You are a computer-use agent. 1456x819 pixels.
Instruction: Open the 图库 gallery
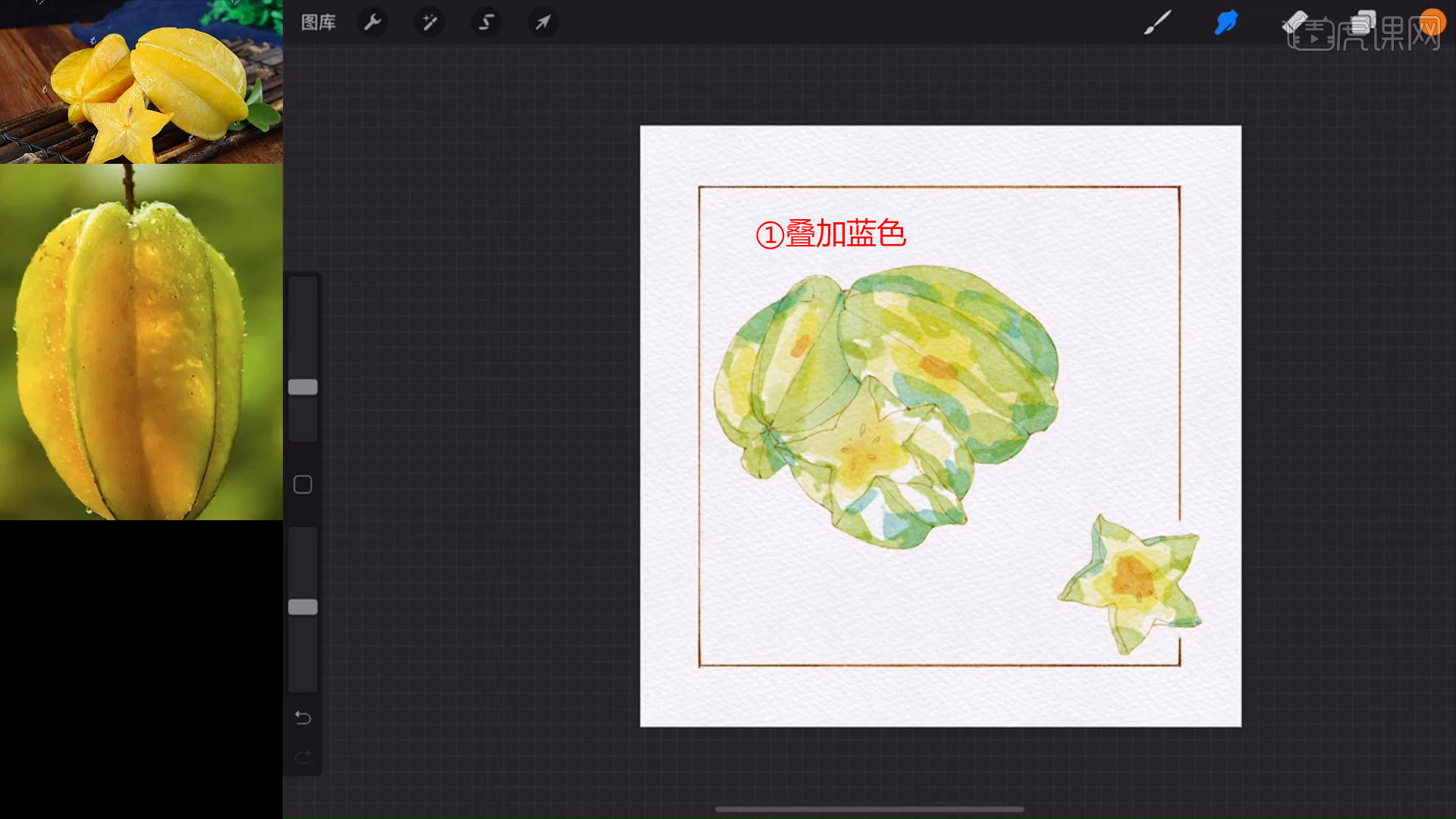pos(318,23)
